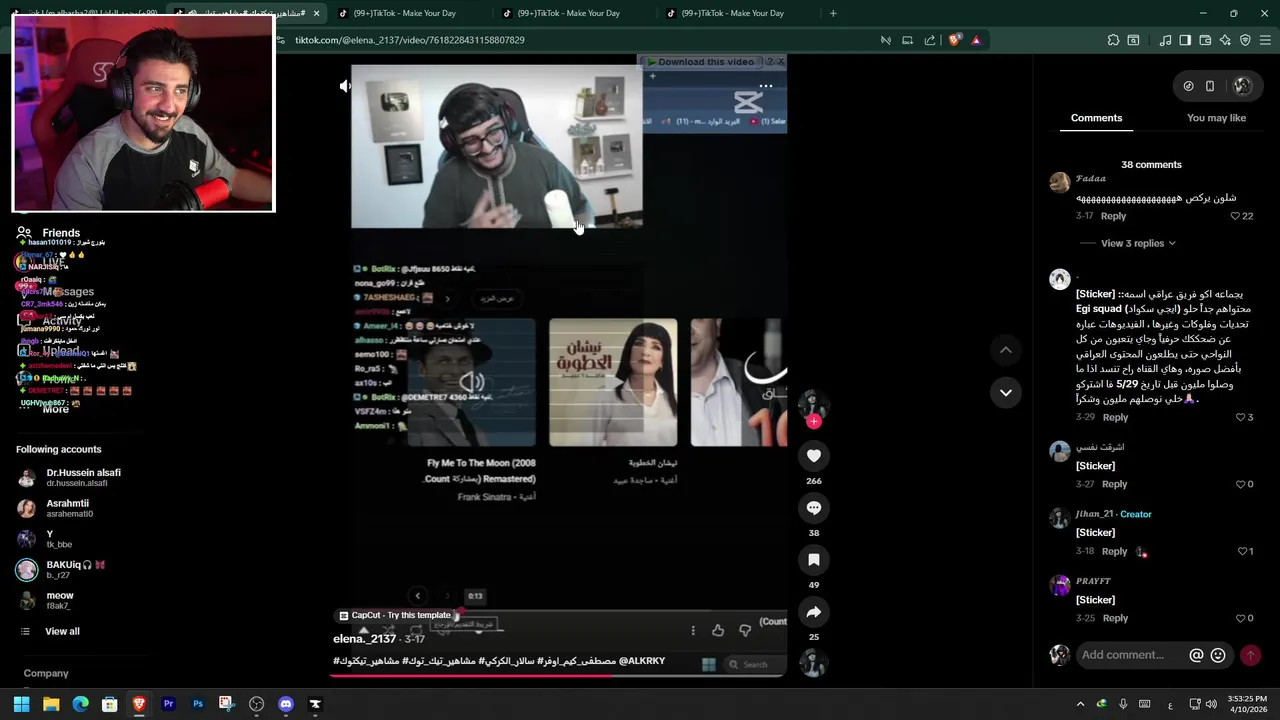Screen dimensions: 1280x720
Task: Open the elena._2137 username
Action: click(x=364, y=639)
